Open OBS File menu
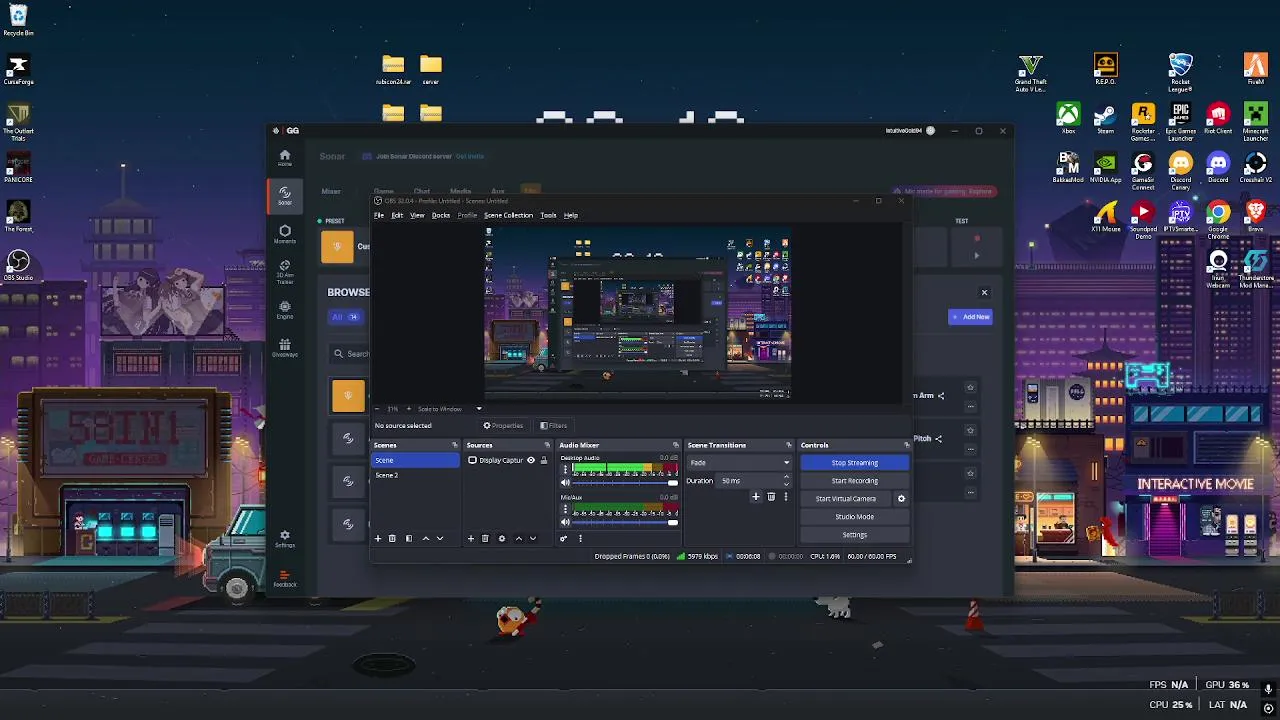Screen dimensions: 1280x720 [x=379, y=215]
